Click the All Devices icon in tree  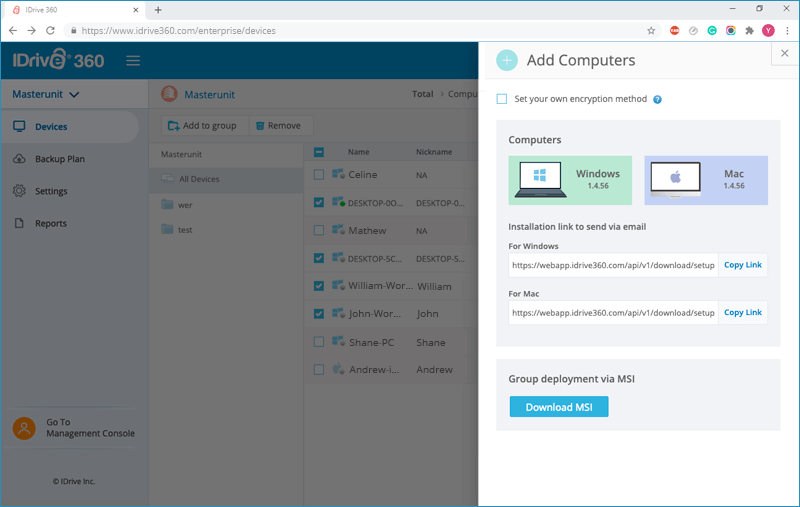[167, 179]
